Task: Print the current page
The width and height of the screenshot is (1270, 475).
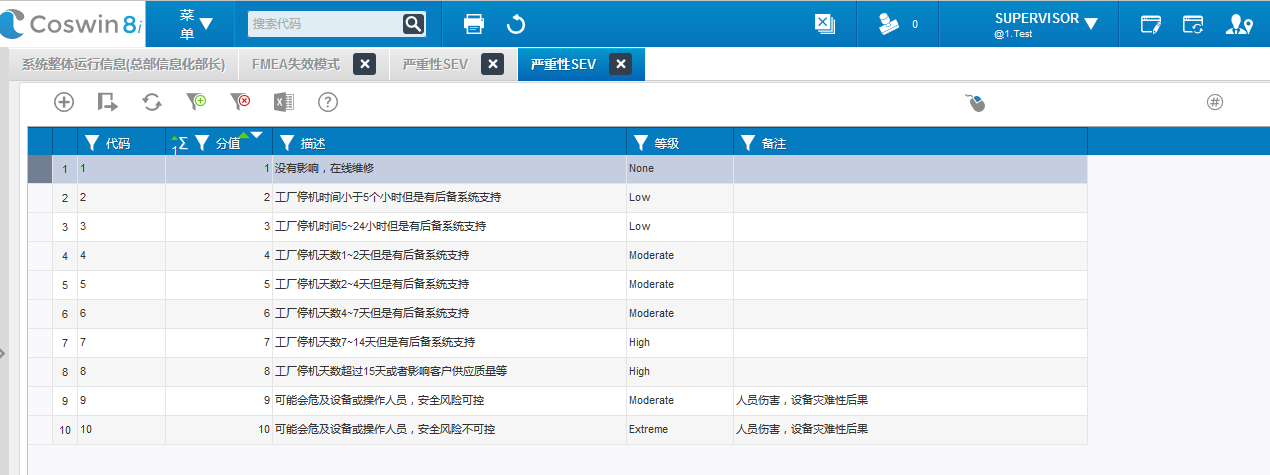Action: pyautogui.click(x=474, y=23)
